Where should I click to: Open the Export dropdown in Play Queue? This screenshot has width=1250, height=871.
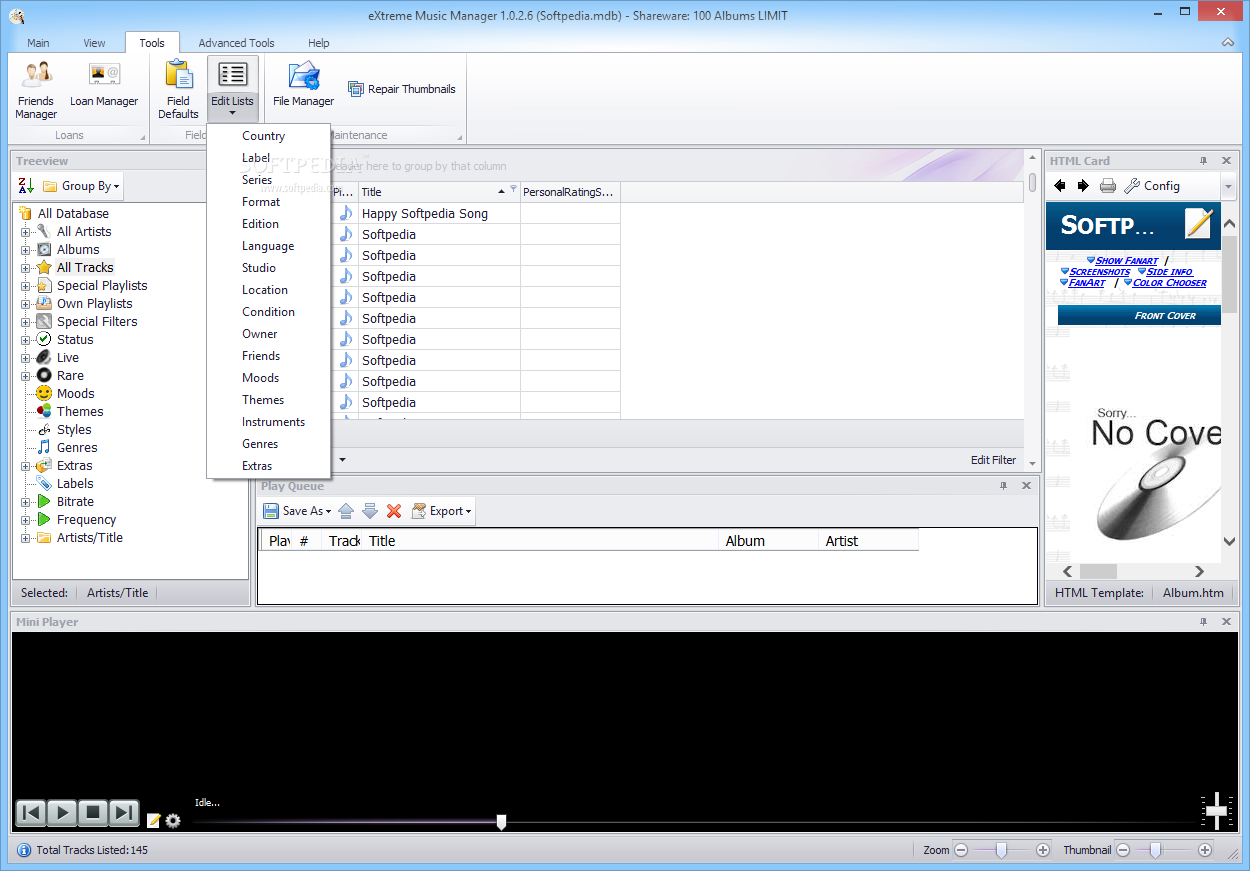point(440,511)
